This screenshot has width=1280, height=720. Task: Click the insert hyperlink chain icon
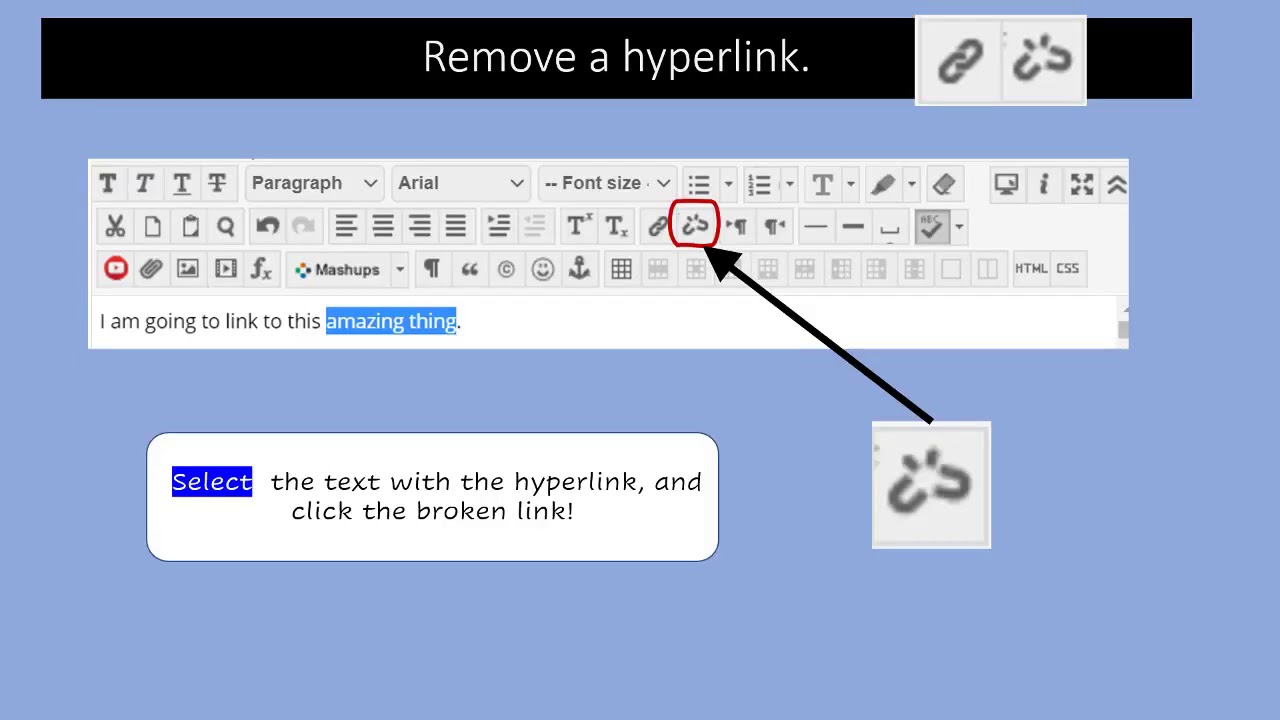(657, 227)
